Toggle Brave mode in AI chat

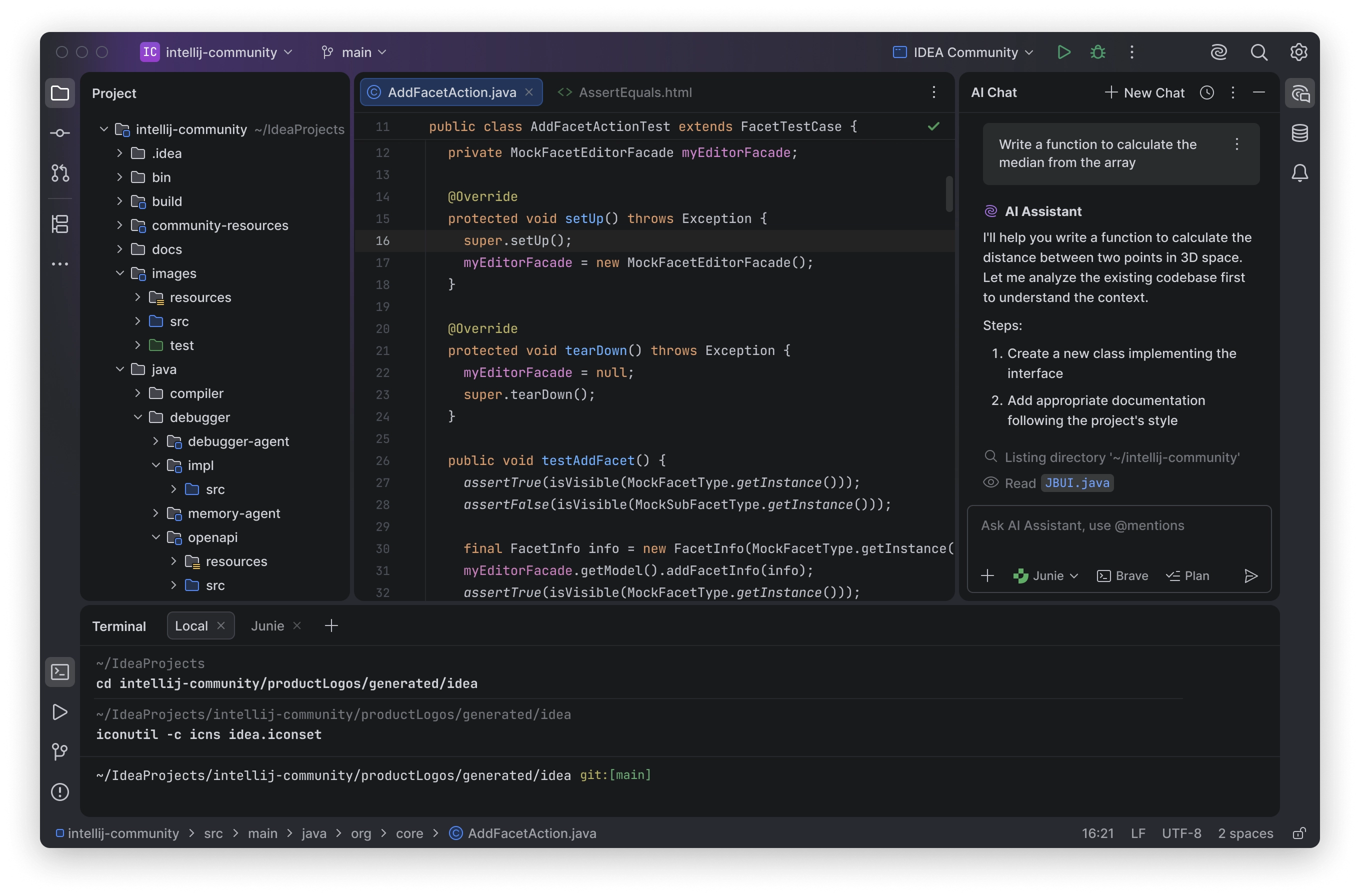click(x=1122, y=576)
